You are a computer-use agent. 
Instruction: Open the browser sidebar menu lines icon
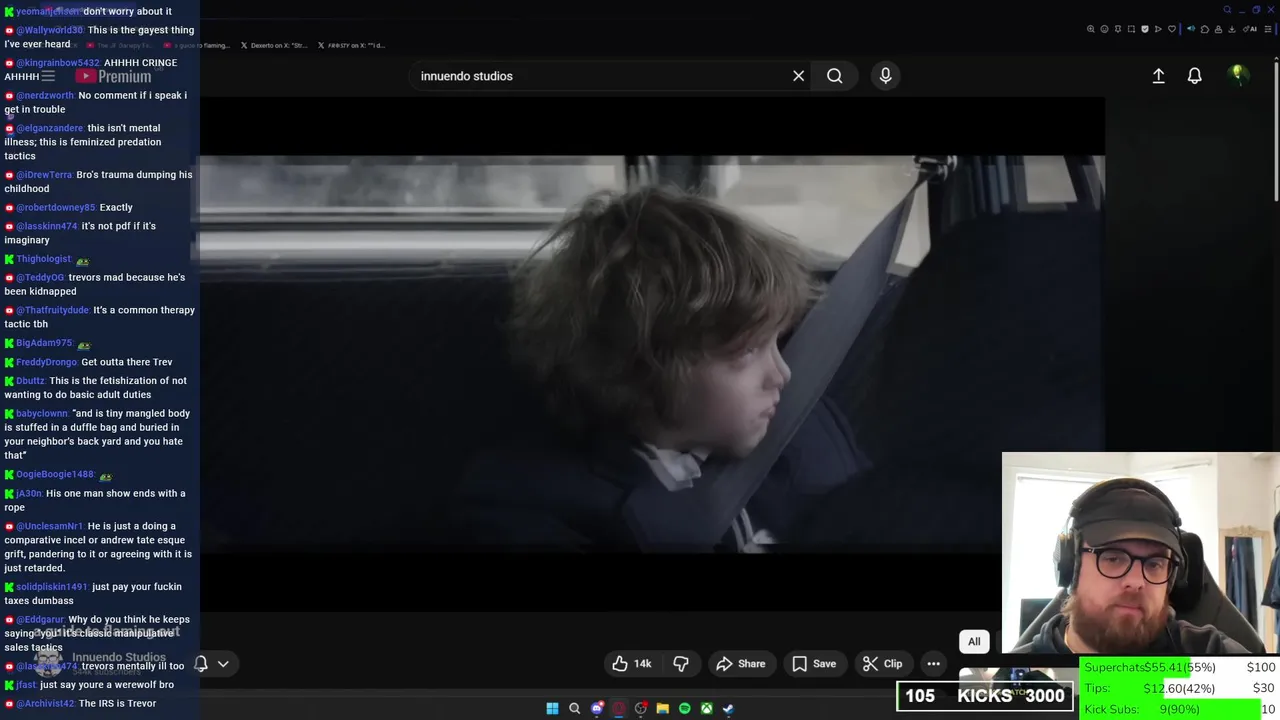pyautogui.click(x=1268, y=29)
